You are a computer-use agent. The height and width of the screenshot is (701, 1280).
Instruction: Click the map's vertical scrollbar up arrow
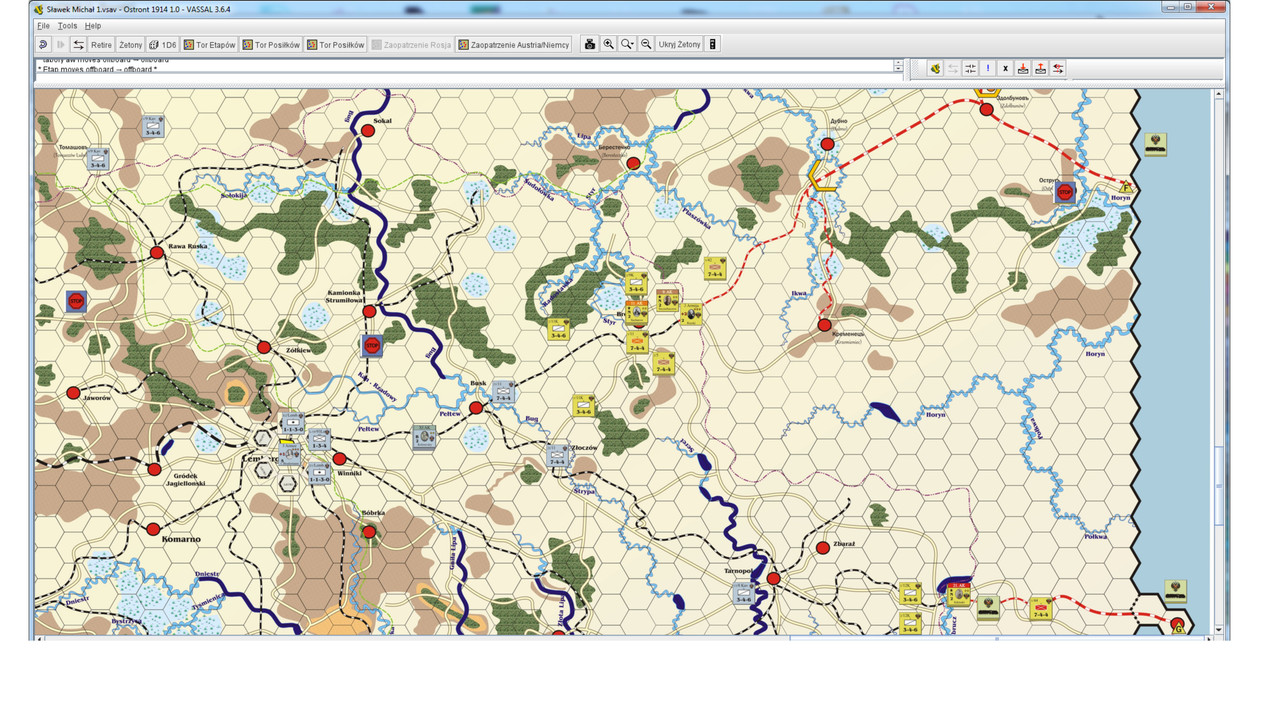[1218, 94]
